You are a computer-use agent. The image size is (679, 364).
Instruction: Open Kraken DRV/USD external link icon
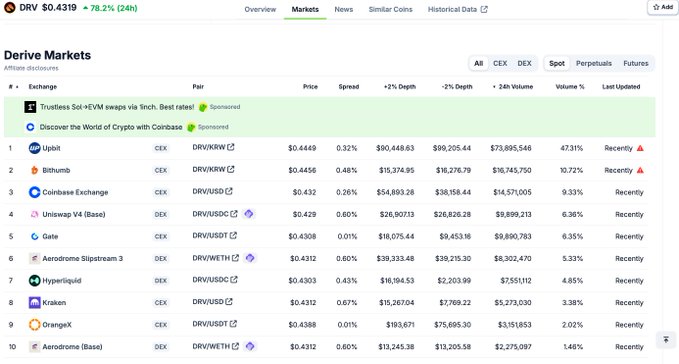pos(229,302)
